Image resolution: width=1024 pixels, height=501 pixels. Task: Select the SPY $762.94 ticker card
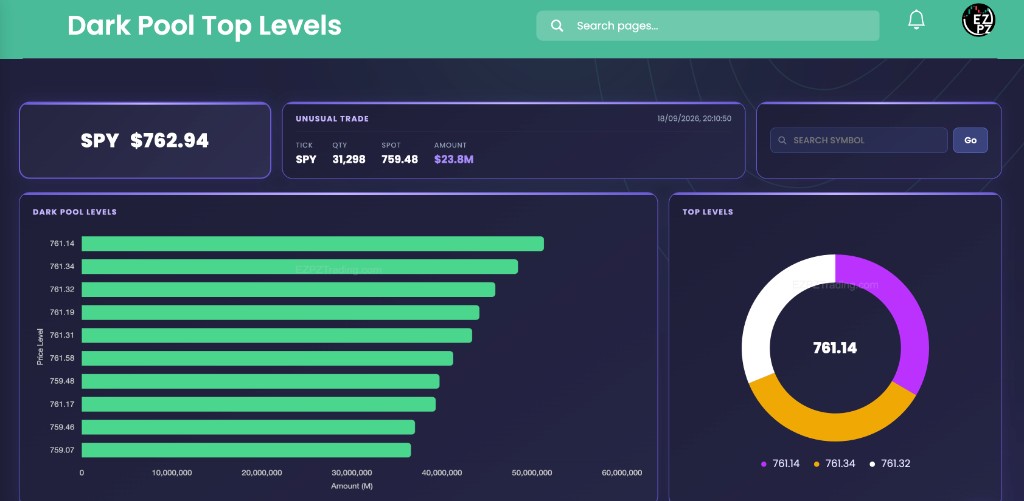pos(144,140)
